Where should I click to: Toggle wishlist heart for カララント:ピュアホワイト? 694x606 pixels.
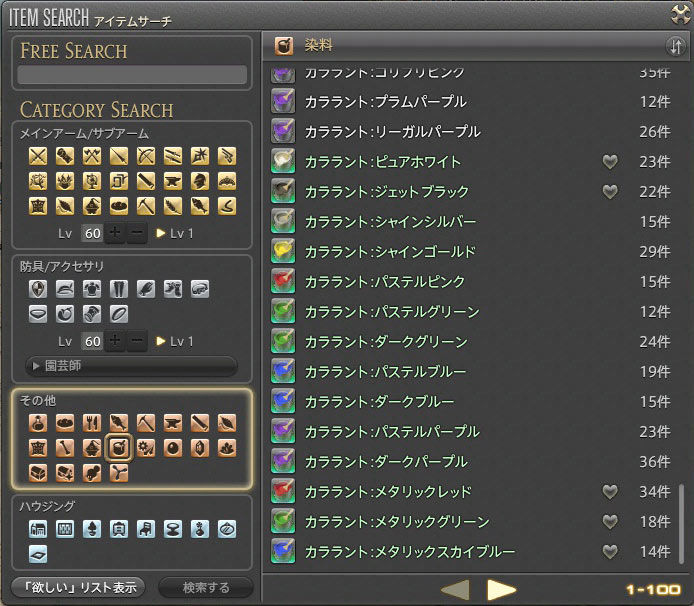click(x=610, y=162)
